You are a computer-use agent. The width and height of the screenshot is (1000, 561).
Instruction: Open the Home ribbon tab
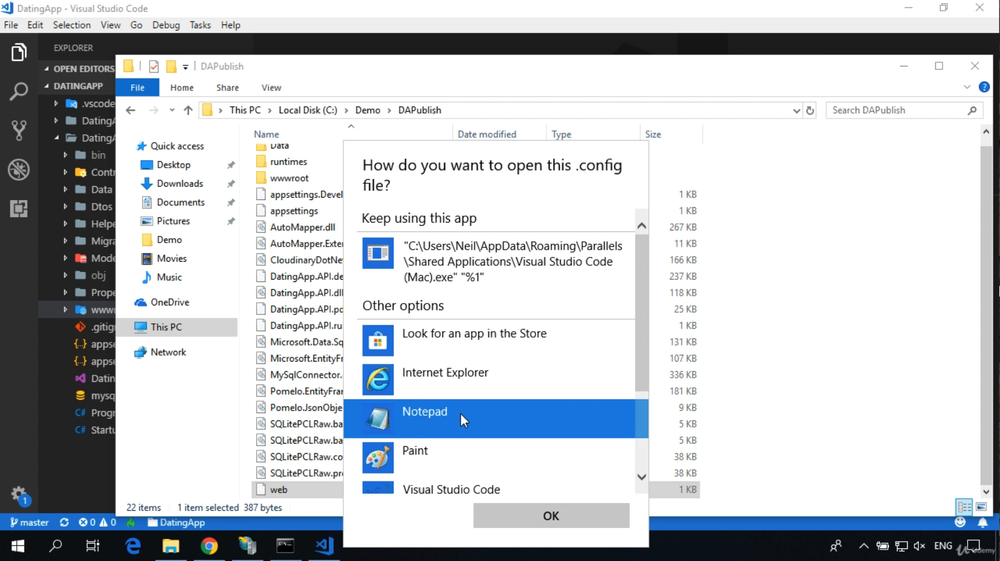pyautogui.click(x=182, y=87)
